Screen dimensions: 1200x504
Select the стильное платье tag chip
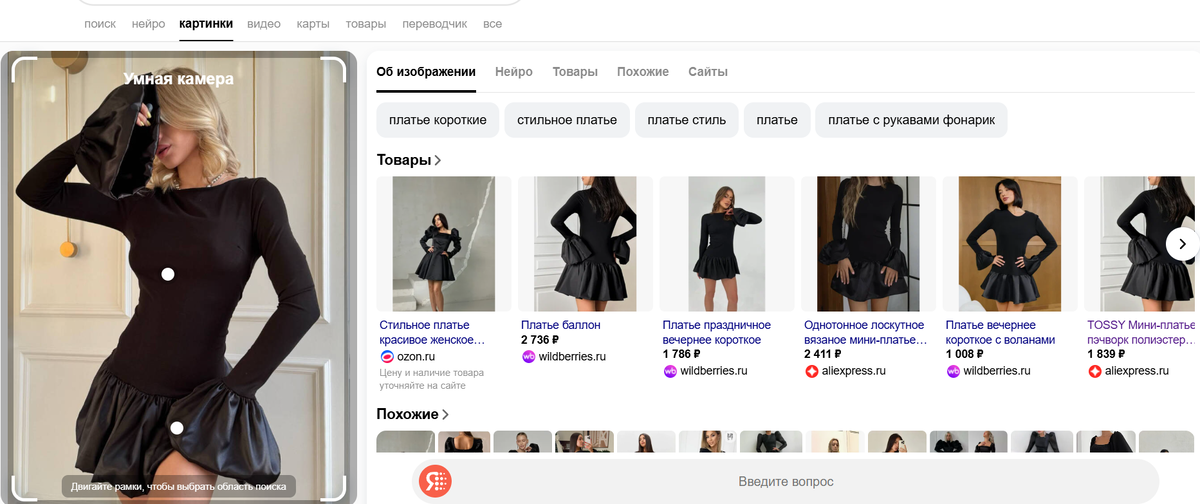pyautogui.click(x=567, y=120)
